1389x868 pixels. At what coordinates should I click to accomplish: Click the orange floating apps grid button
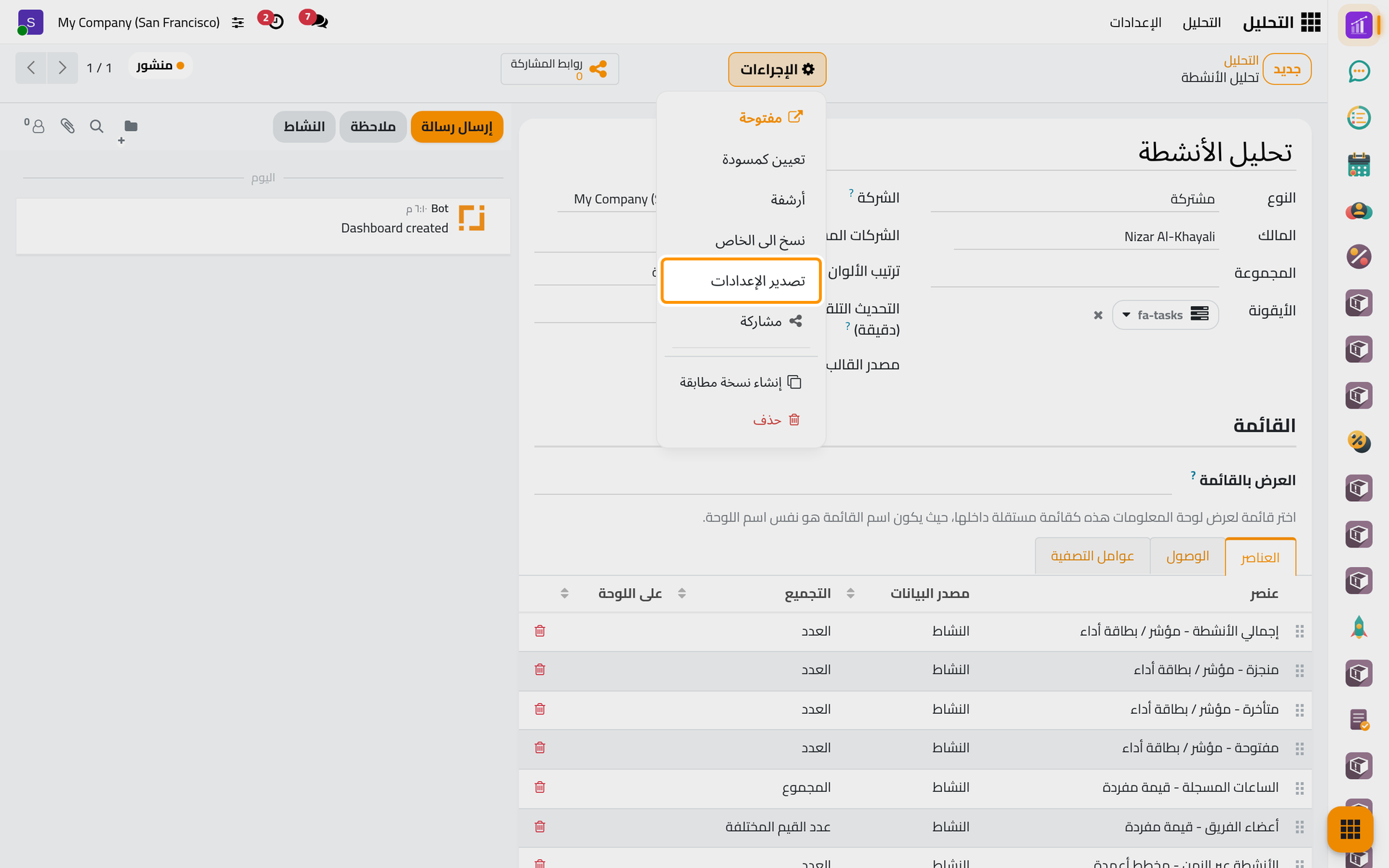coord(1350,829)
